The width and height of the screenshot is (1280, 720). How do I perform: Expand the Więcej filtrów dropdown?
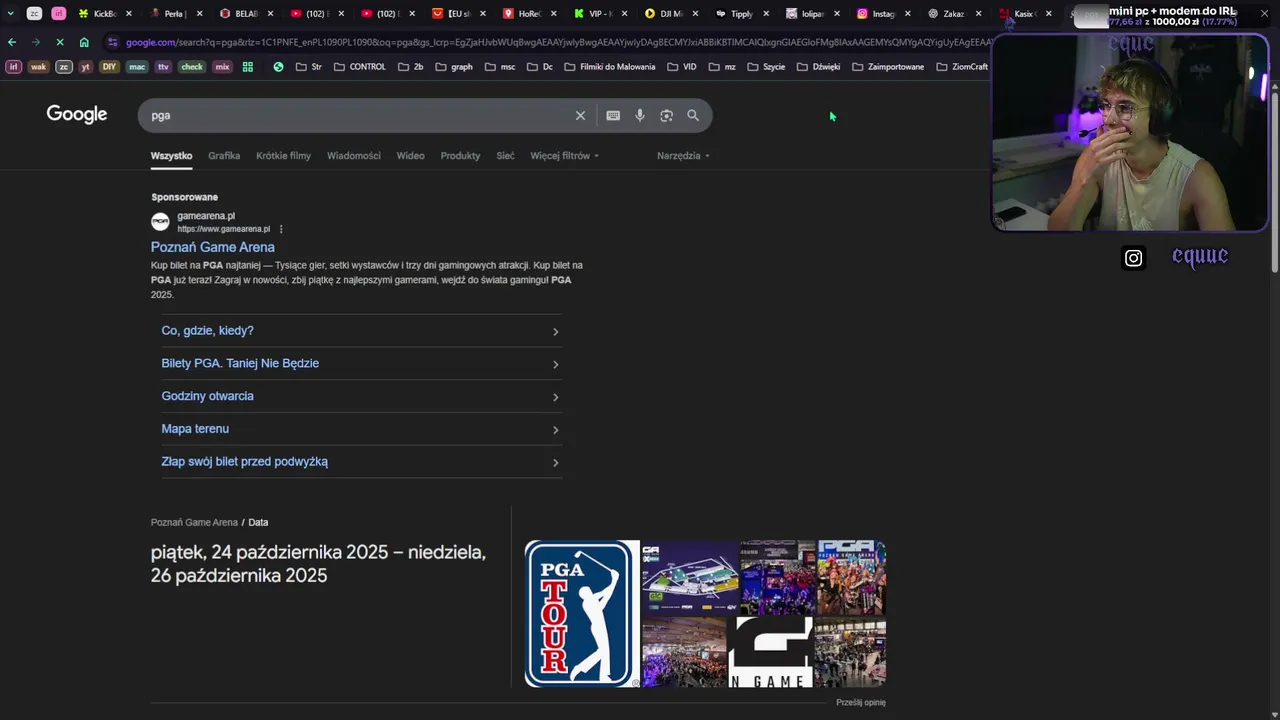coord(564,156)
